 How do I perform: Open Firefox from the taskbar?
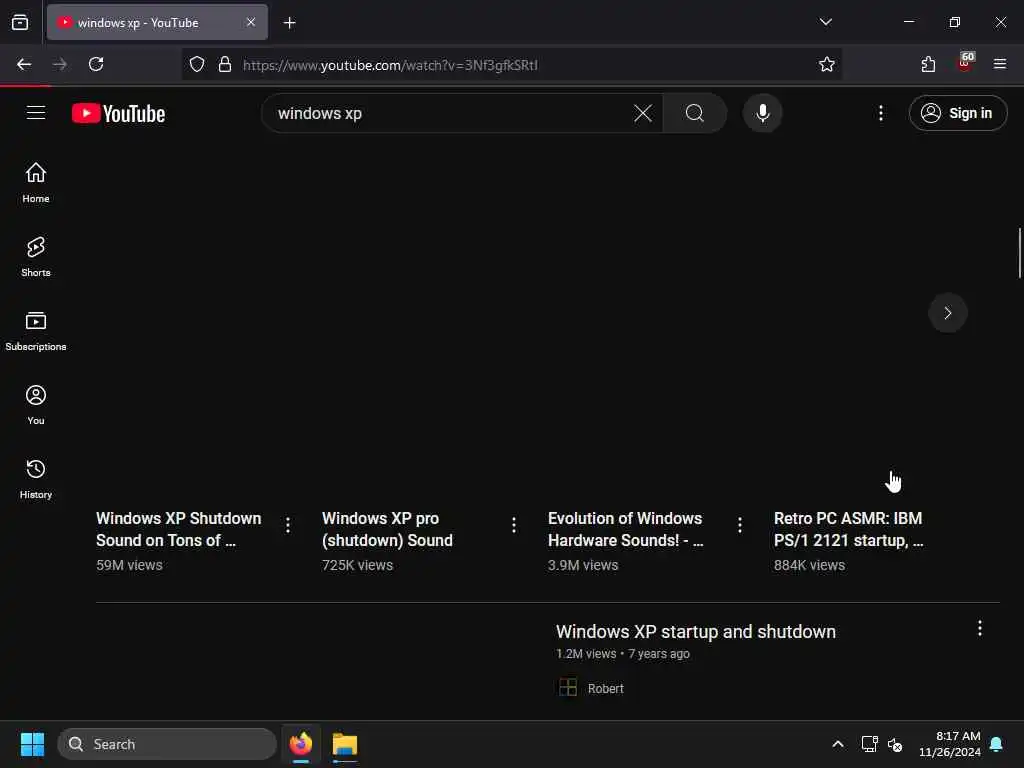(301, 744)
